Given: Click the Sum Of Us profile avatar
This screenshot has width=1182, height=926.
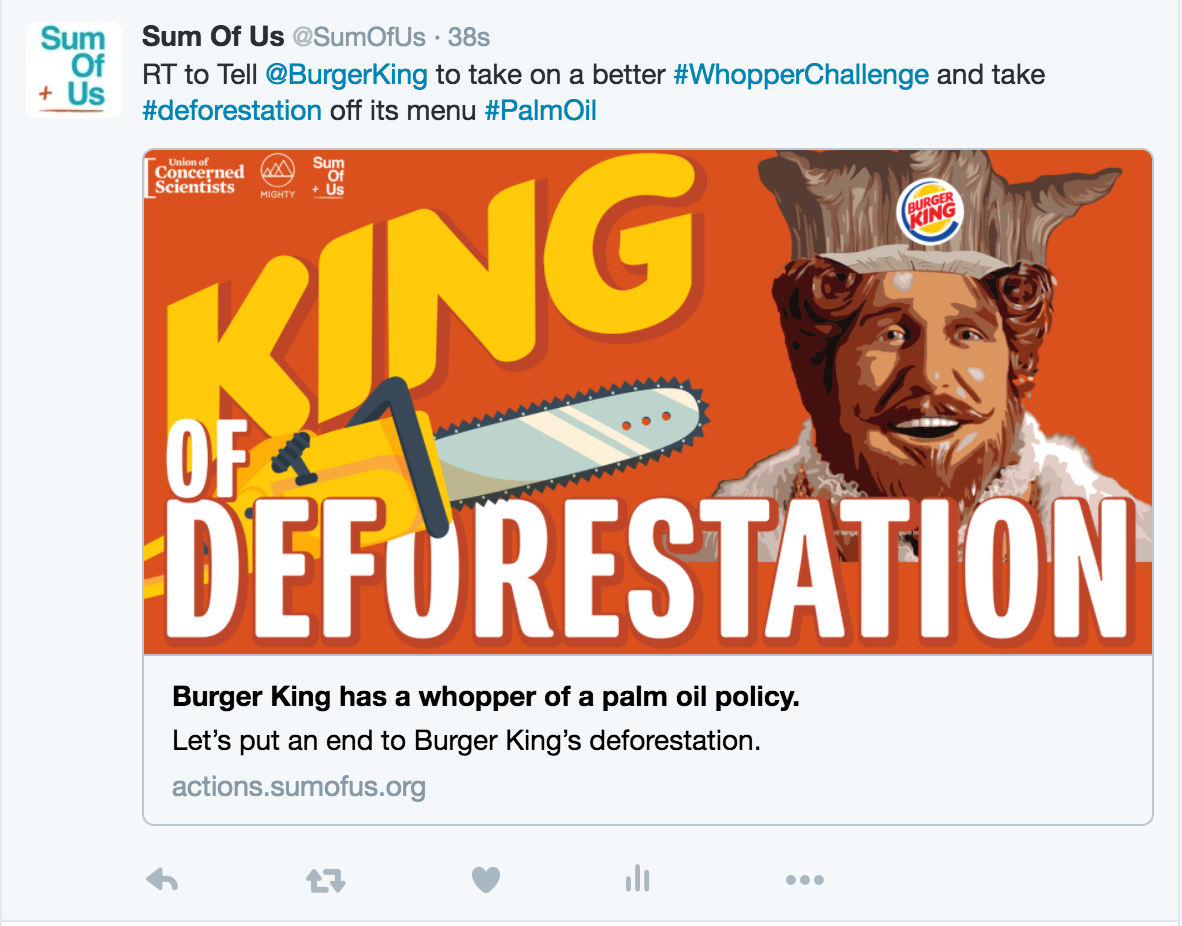Looking at the screenshot, I should (73, 69).
